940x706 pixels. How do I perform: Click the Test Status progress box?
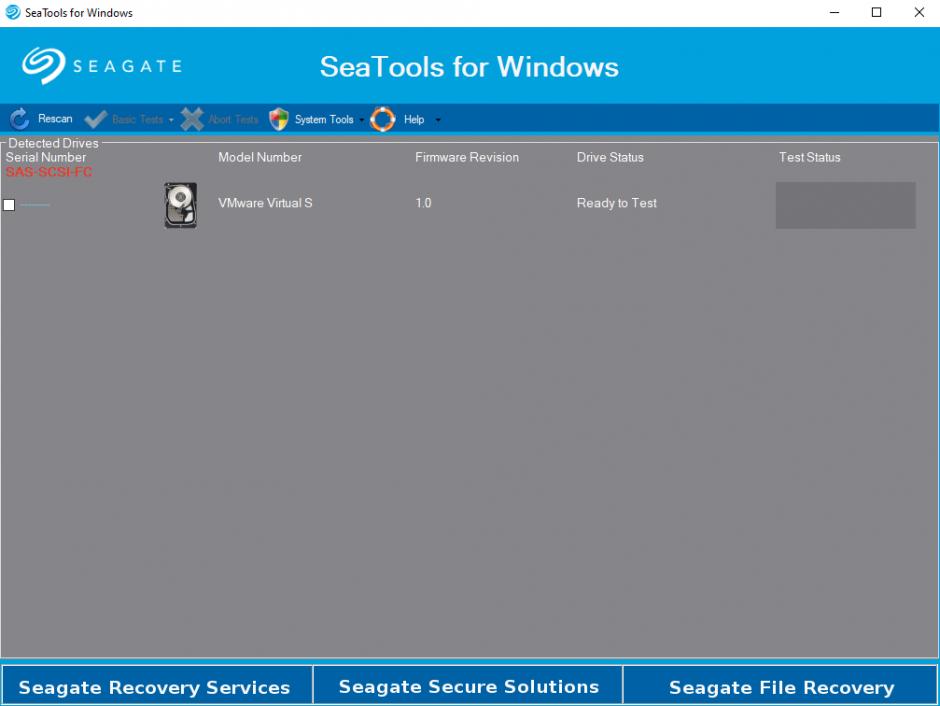[845, 206]
